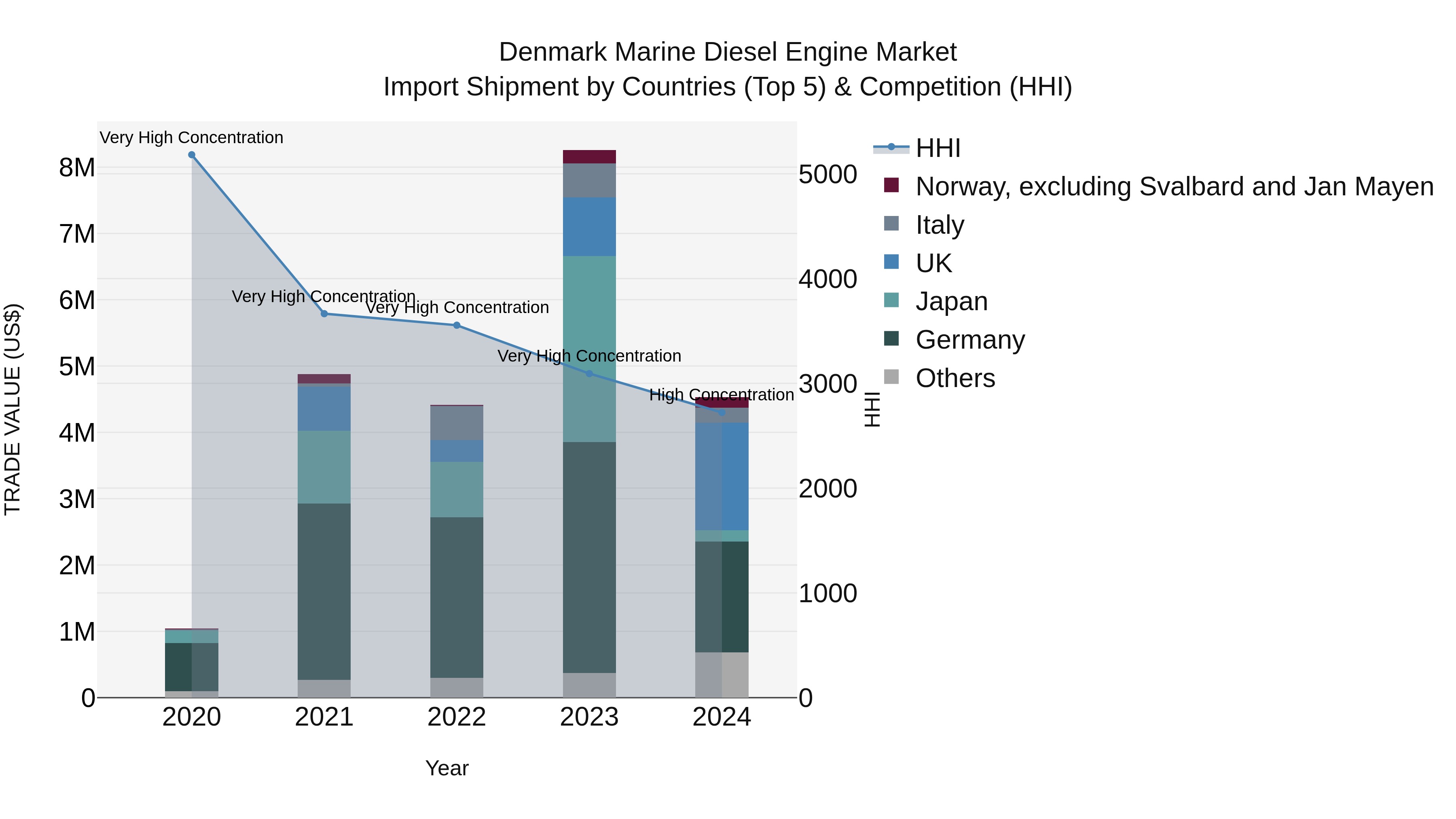Screen dimensions: 1456x819
Task: Click the HHI line marker for 2024
Action: [x=722, y=413]
